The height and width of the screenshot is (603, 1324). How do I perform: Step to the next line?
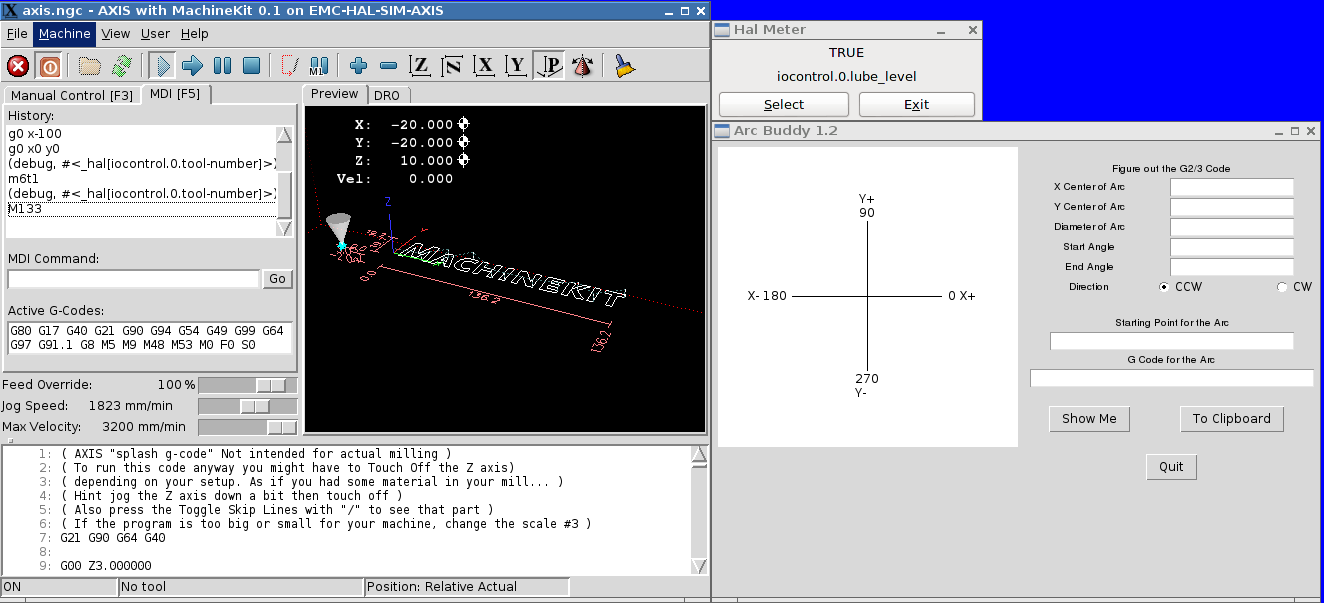pos(192,66)
